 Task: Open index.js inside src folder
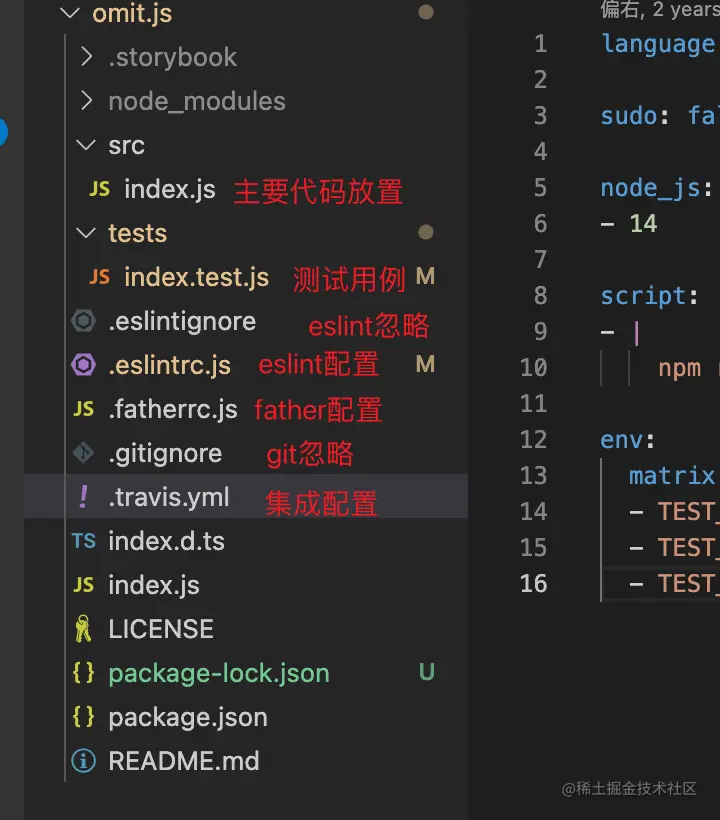click(170, 189)
